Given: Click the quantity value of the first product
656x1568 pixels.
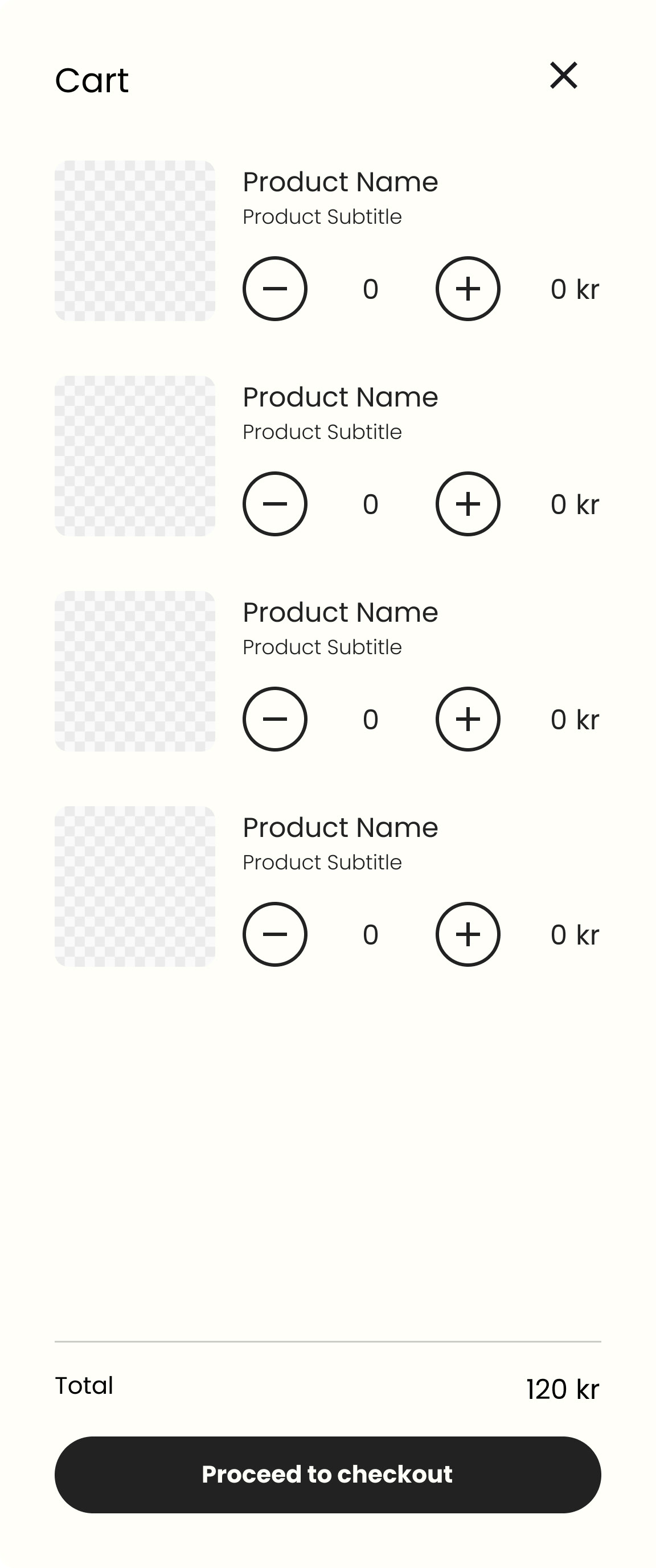Looking at the screenshot, I should tap(371, 289).
